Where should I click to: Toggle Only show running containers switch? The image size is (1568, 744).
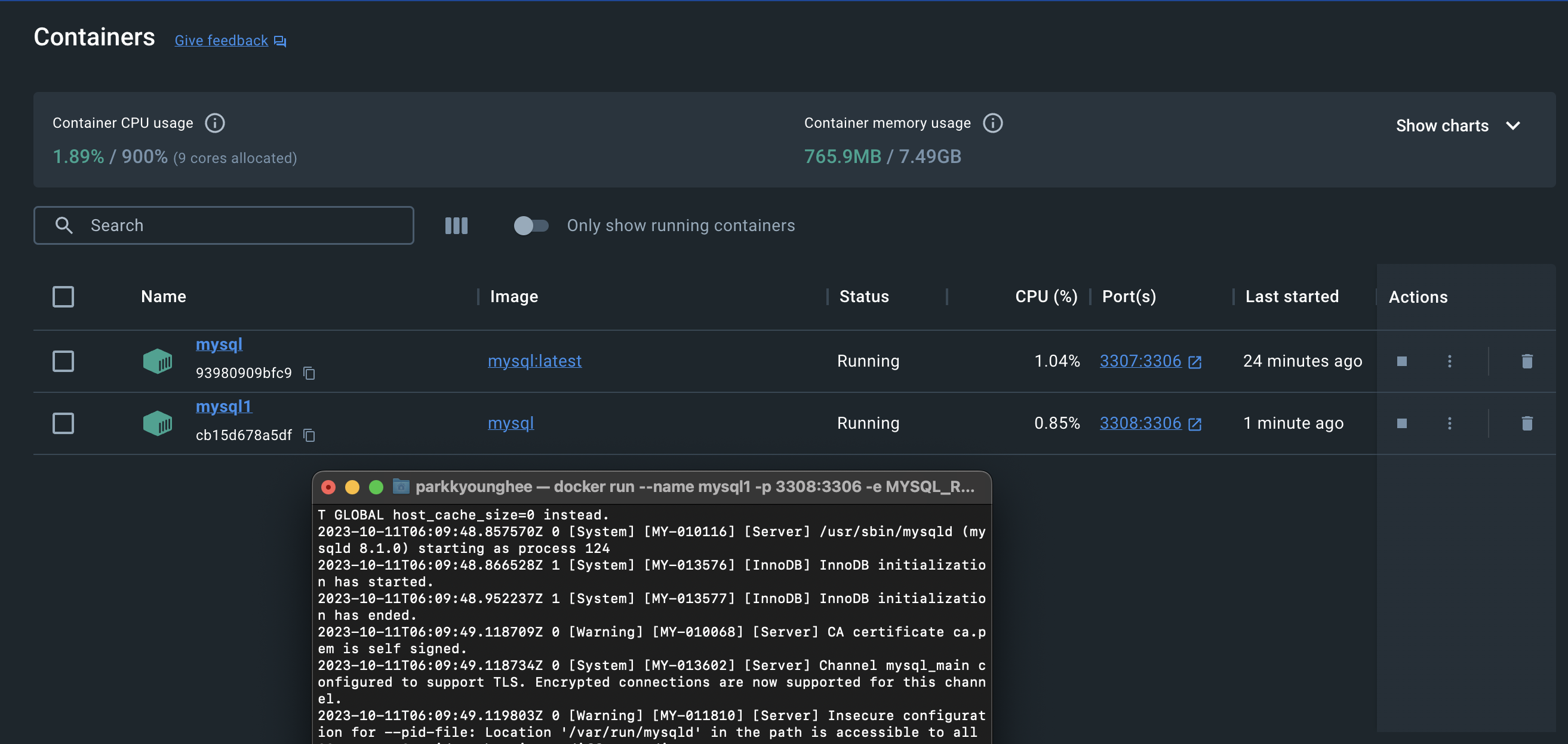click(531, 226)
